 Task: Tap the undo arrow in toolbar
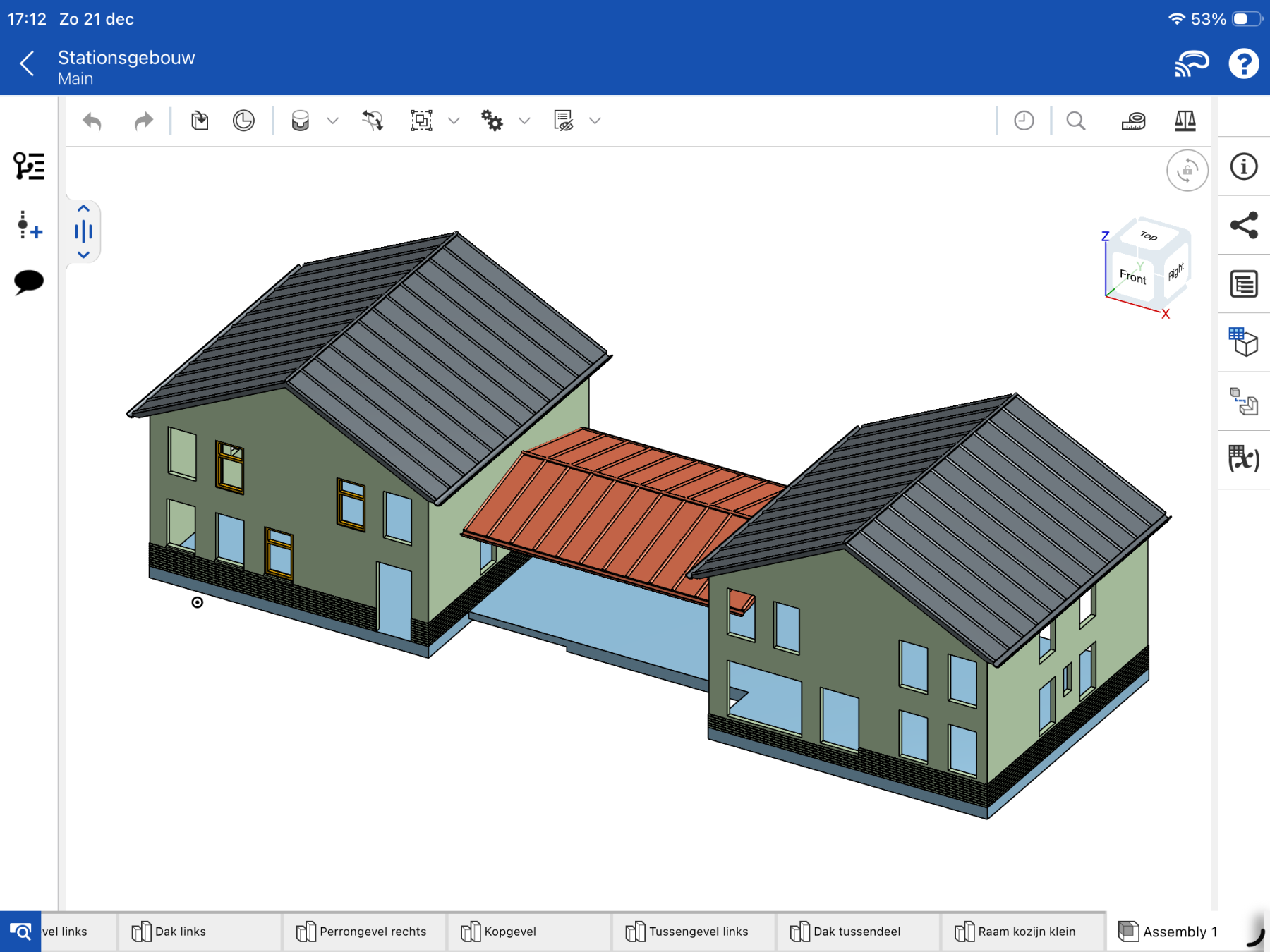click(x=92, y=121)
